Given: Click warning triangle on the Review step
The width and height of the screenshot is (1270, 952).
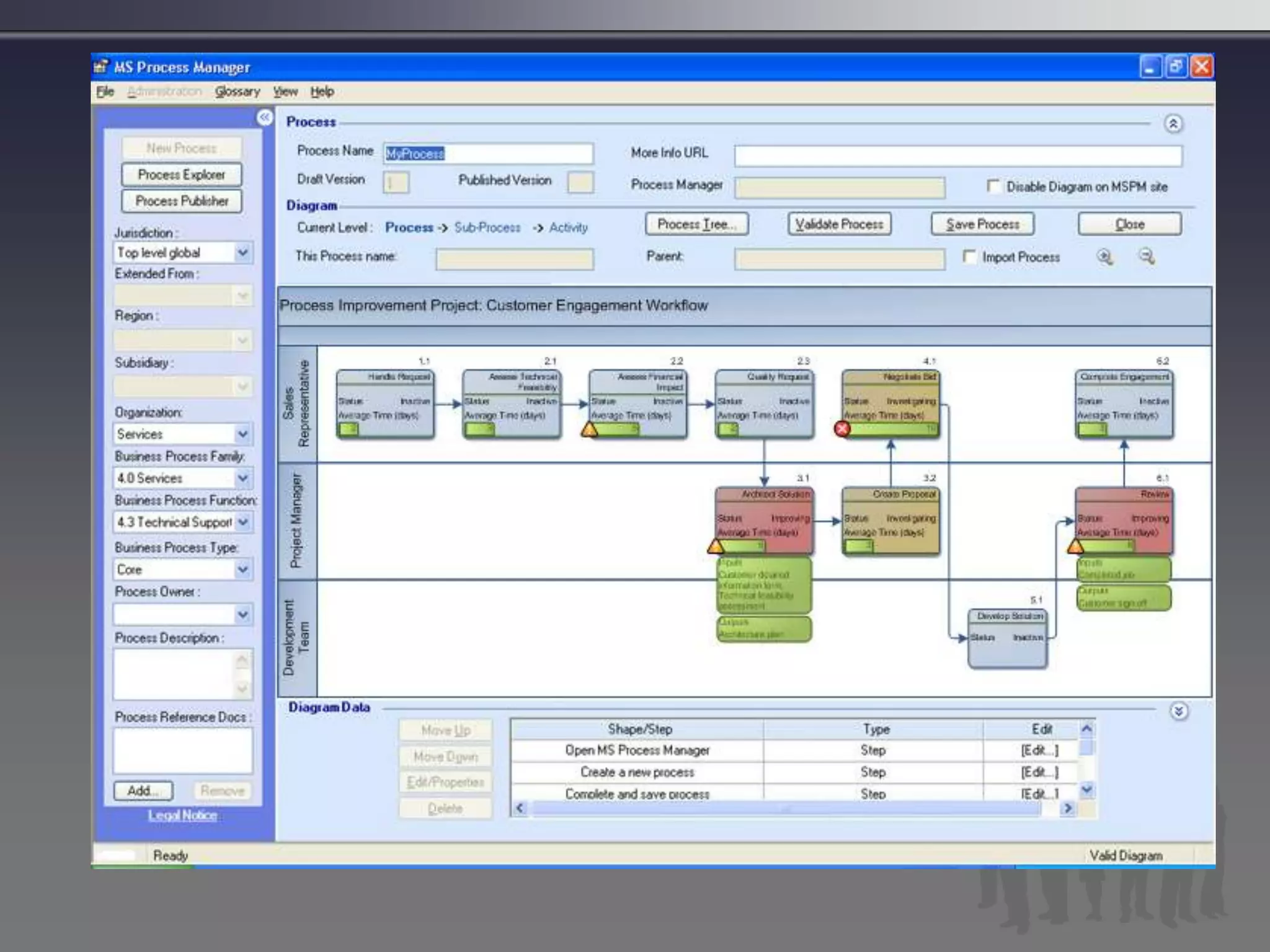Looking at the screenshot, I should [x=1075, y=546].
